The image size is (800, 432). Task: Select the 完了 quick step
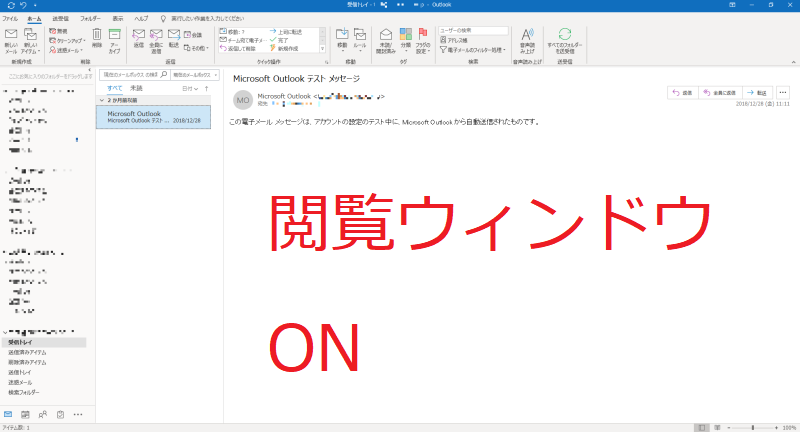[x=279, y=40]
